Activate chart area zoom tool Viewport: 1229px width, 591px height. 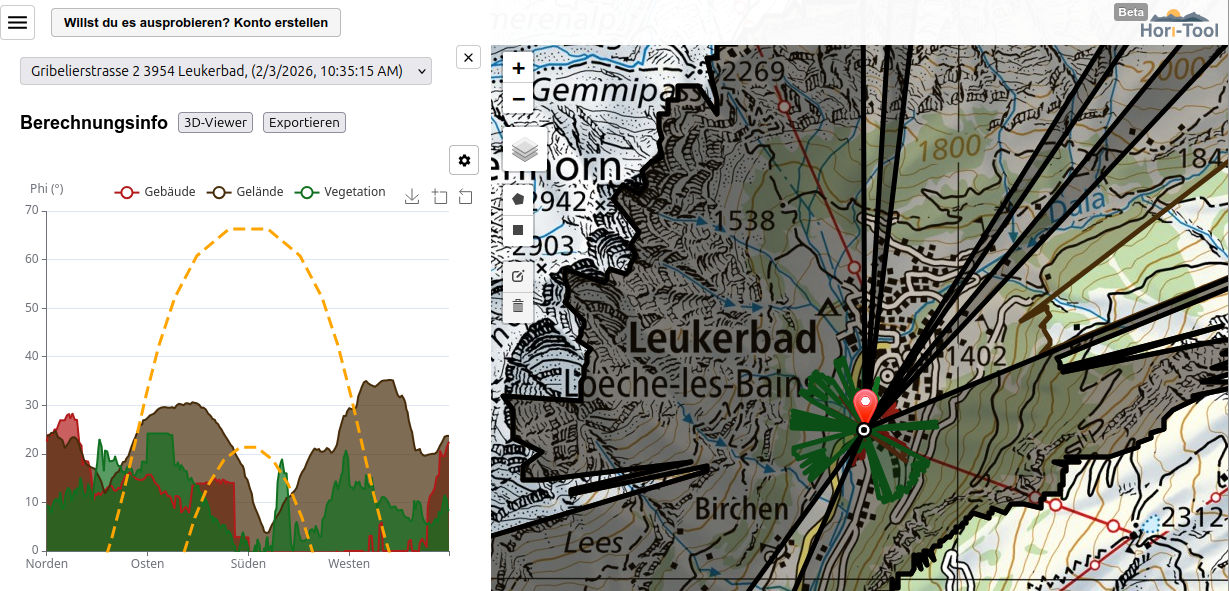pos(439,197)
